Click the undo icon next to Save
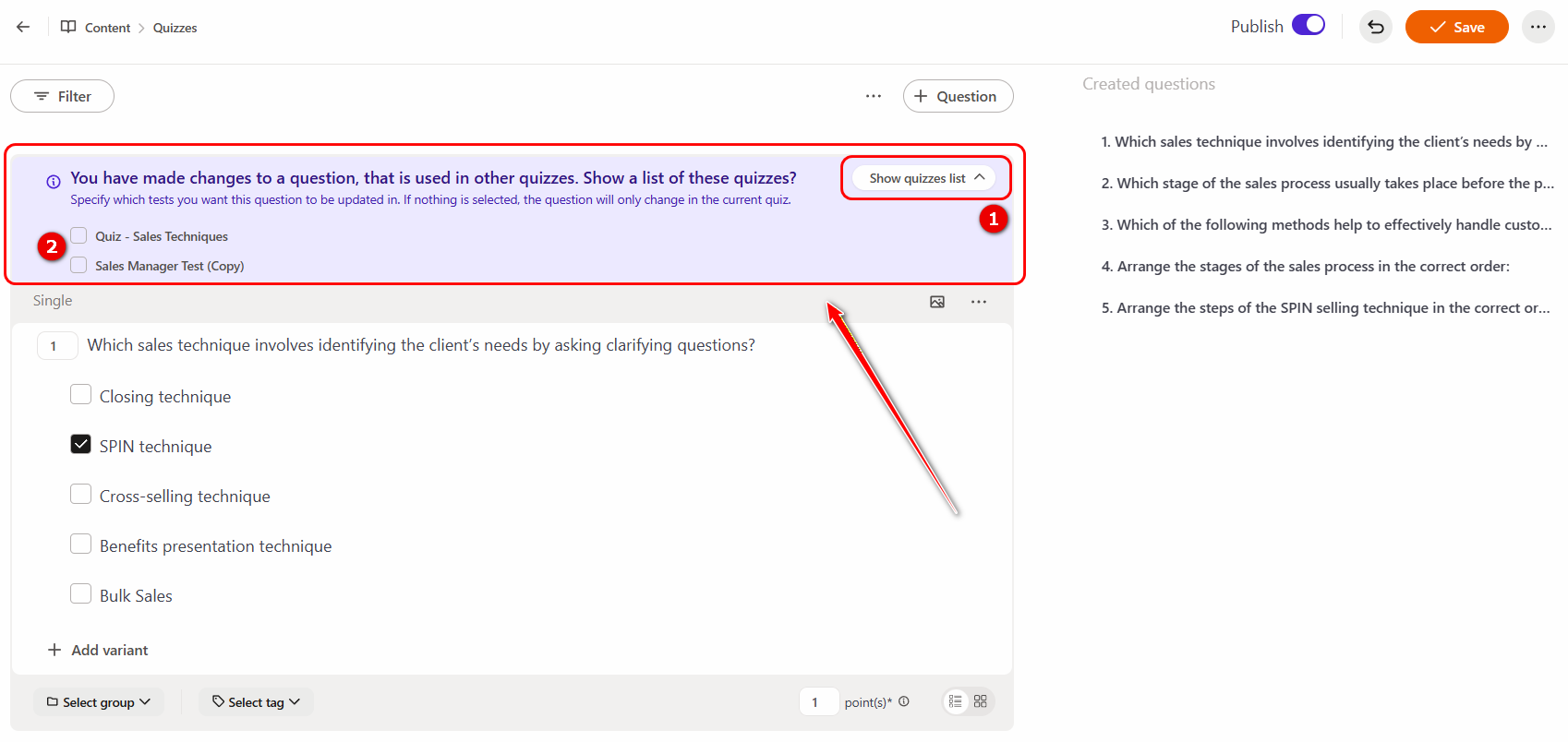1568x742 pixels. click(1375, 28)
